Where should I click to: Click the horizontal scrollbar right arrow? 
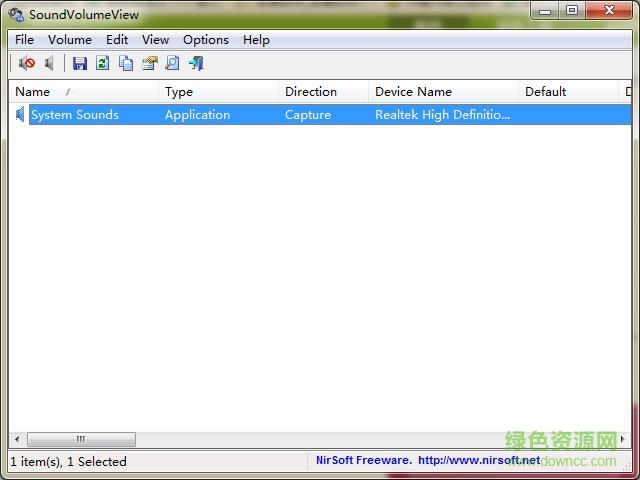pyautogui.click(x=622, y=440)
